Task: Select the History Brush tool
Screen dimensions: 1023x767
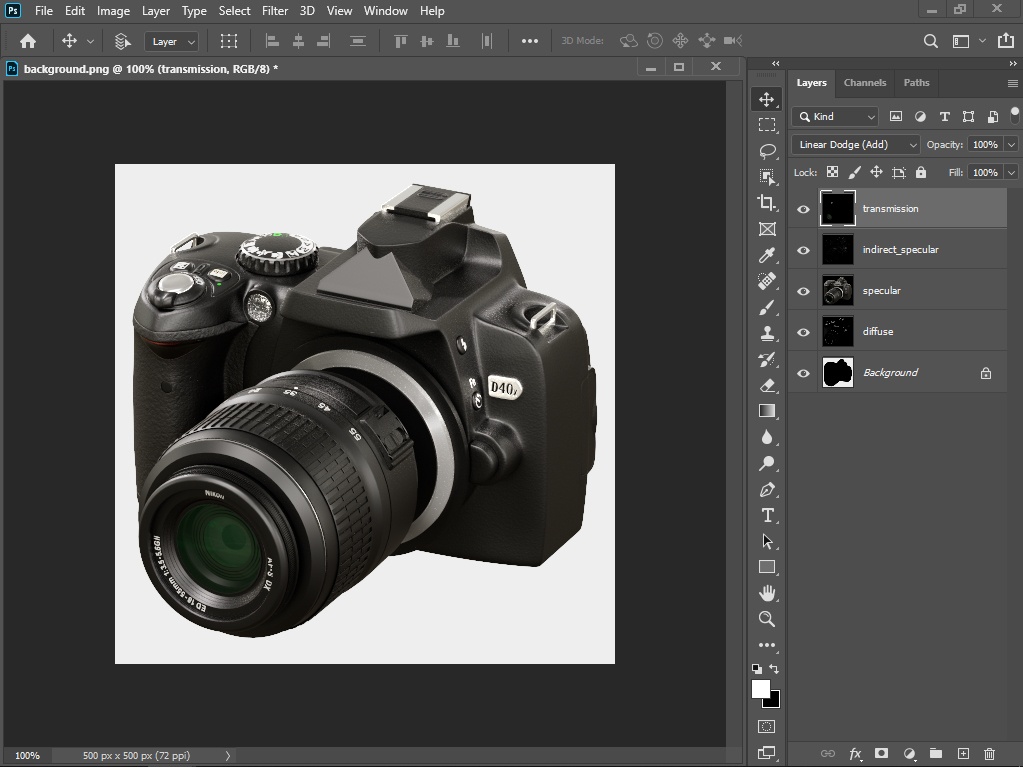Action: pos(767,359)
